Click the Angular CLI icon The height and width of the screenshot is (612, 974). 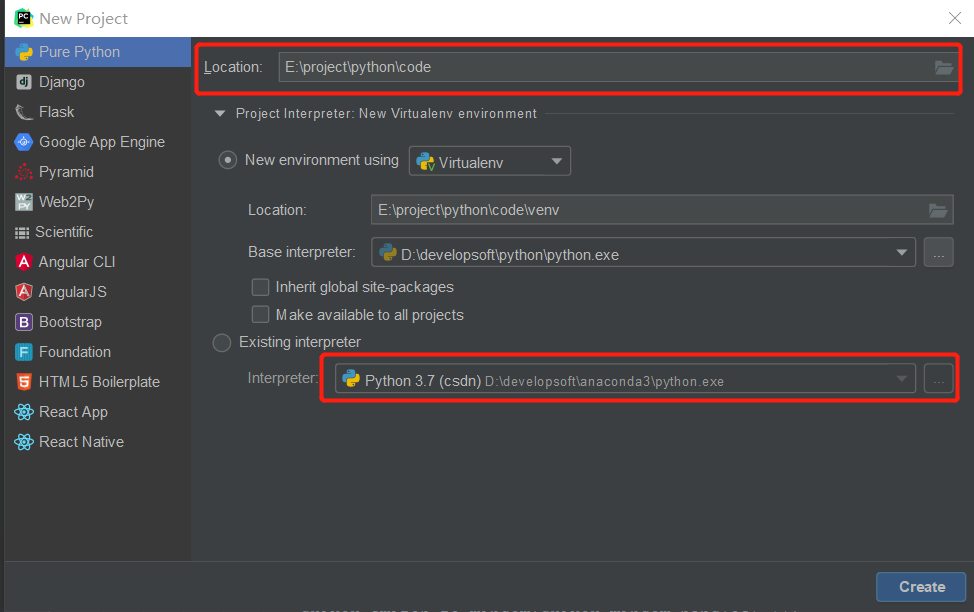24,262
